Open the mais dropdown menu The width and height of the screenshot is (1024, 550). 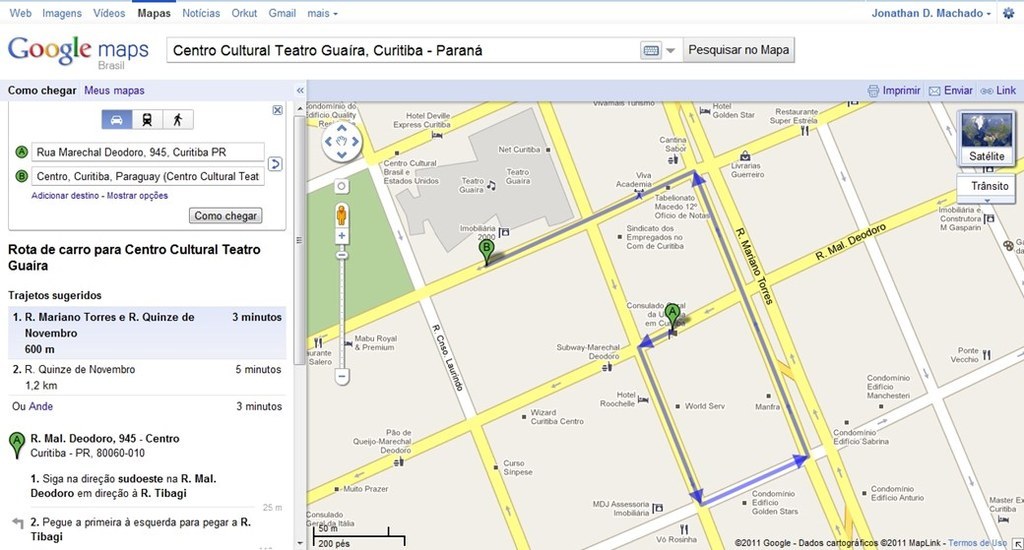tap(323, 13)
